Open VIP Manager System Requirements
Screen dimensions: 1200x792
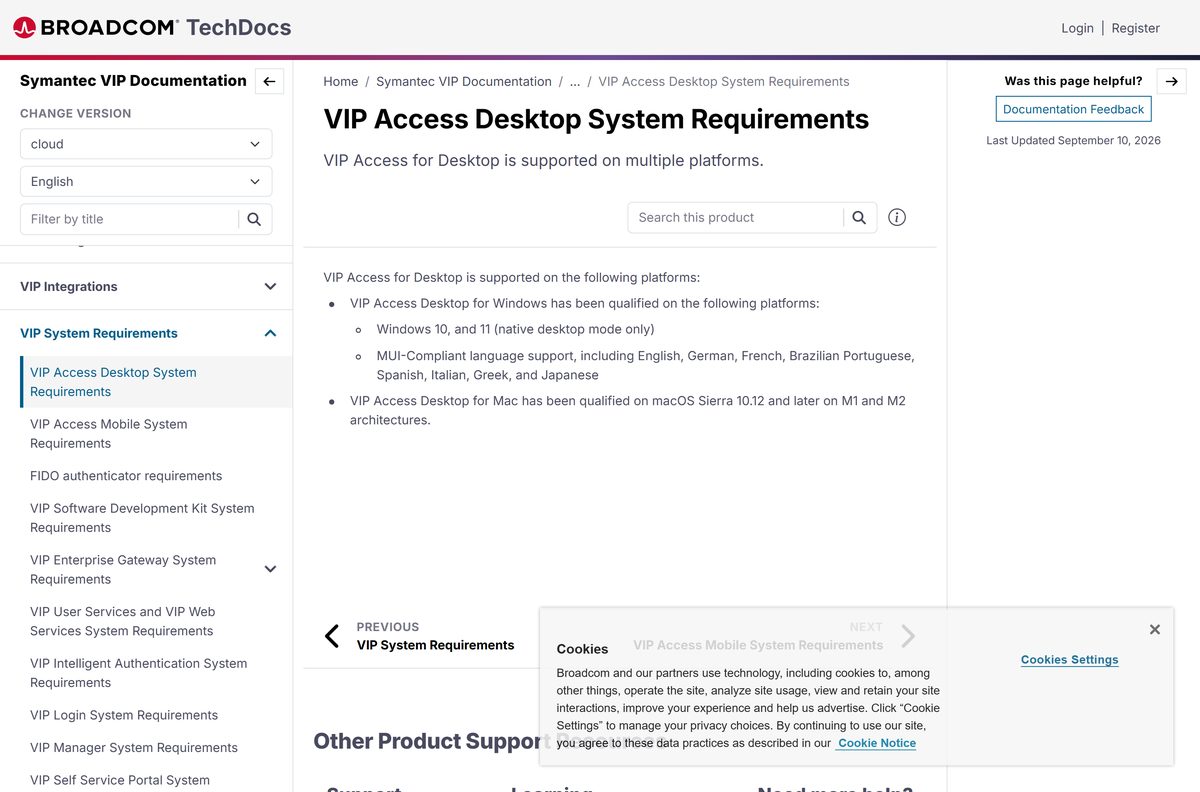[134, 748]
